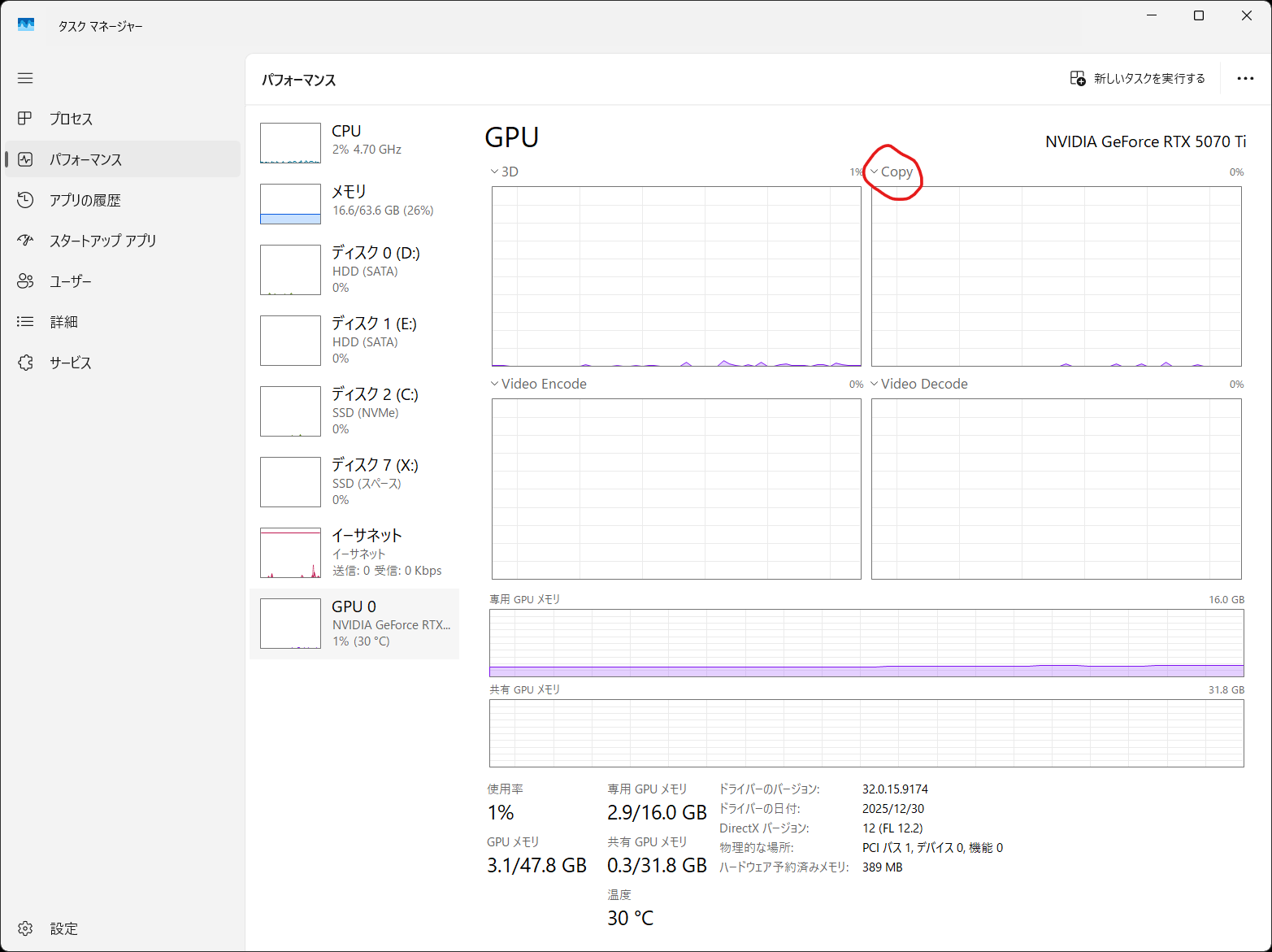The height and width of the screenshot is (952, 1272).
Task: Switch to the アプリの履歴 tab
Action: tap(123, 200)
